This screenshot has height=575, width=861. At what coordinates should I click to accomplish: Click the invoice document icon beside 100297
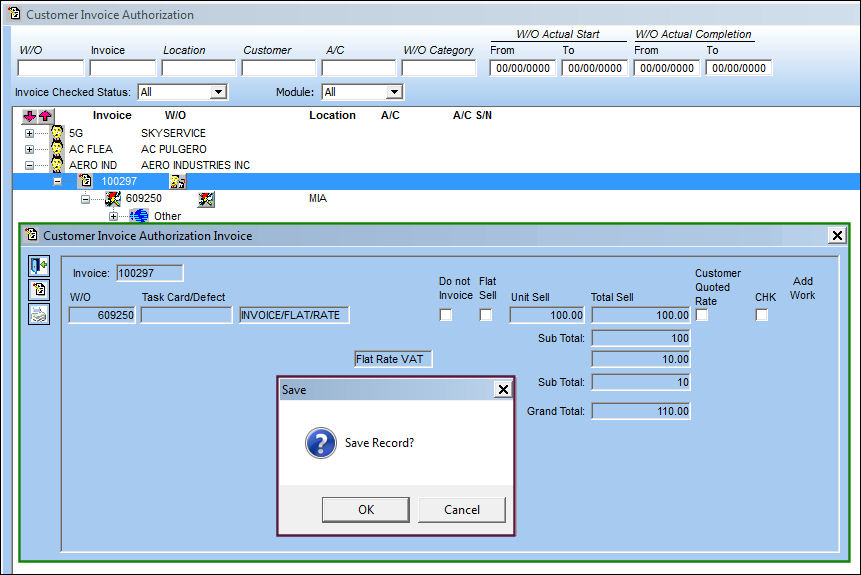tap(85, 181)
